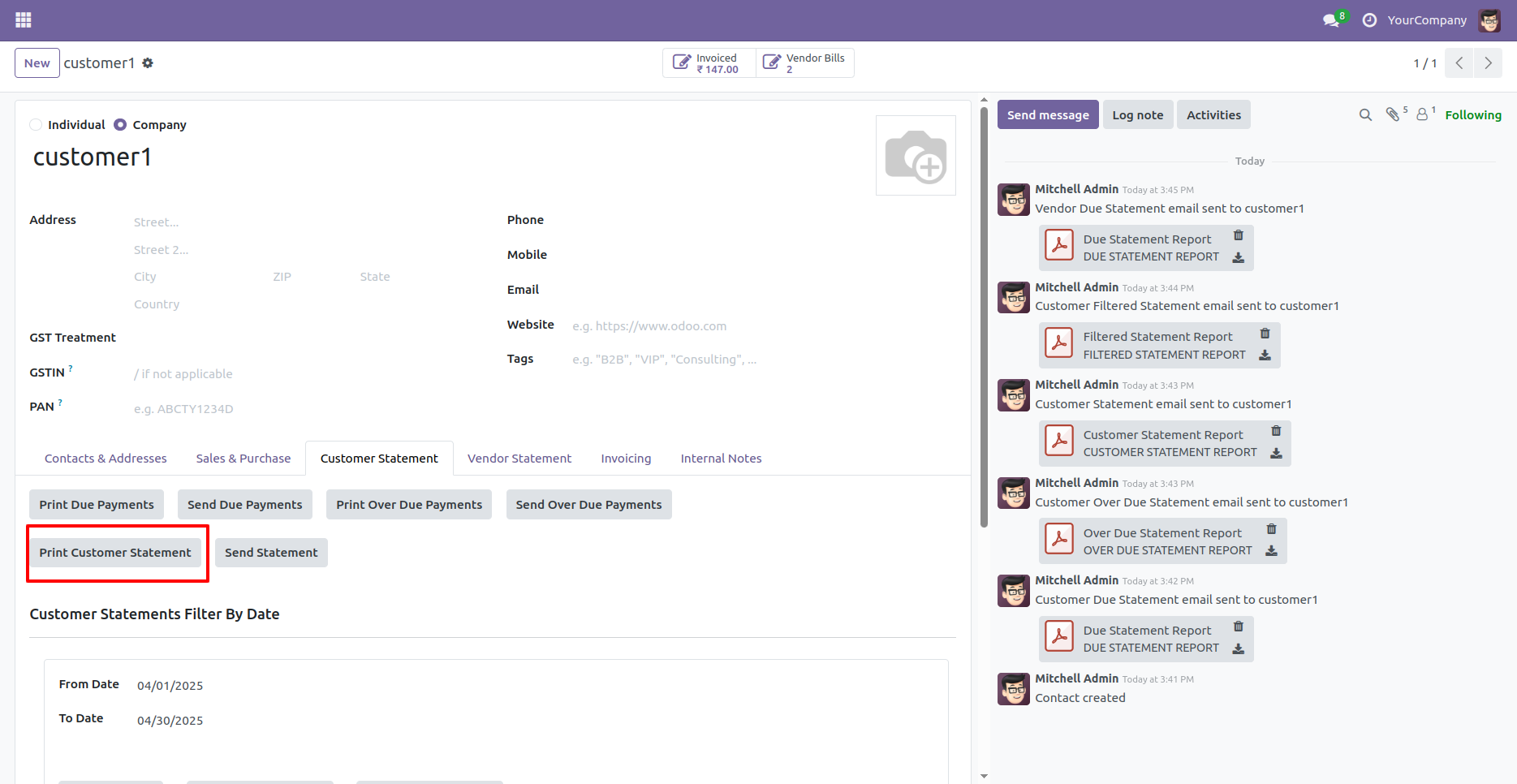Select the Company radio button
This screenshot has width=1517, height=784.
click(x=119, y=124)
